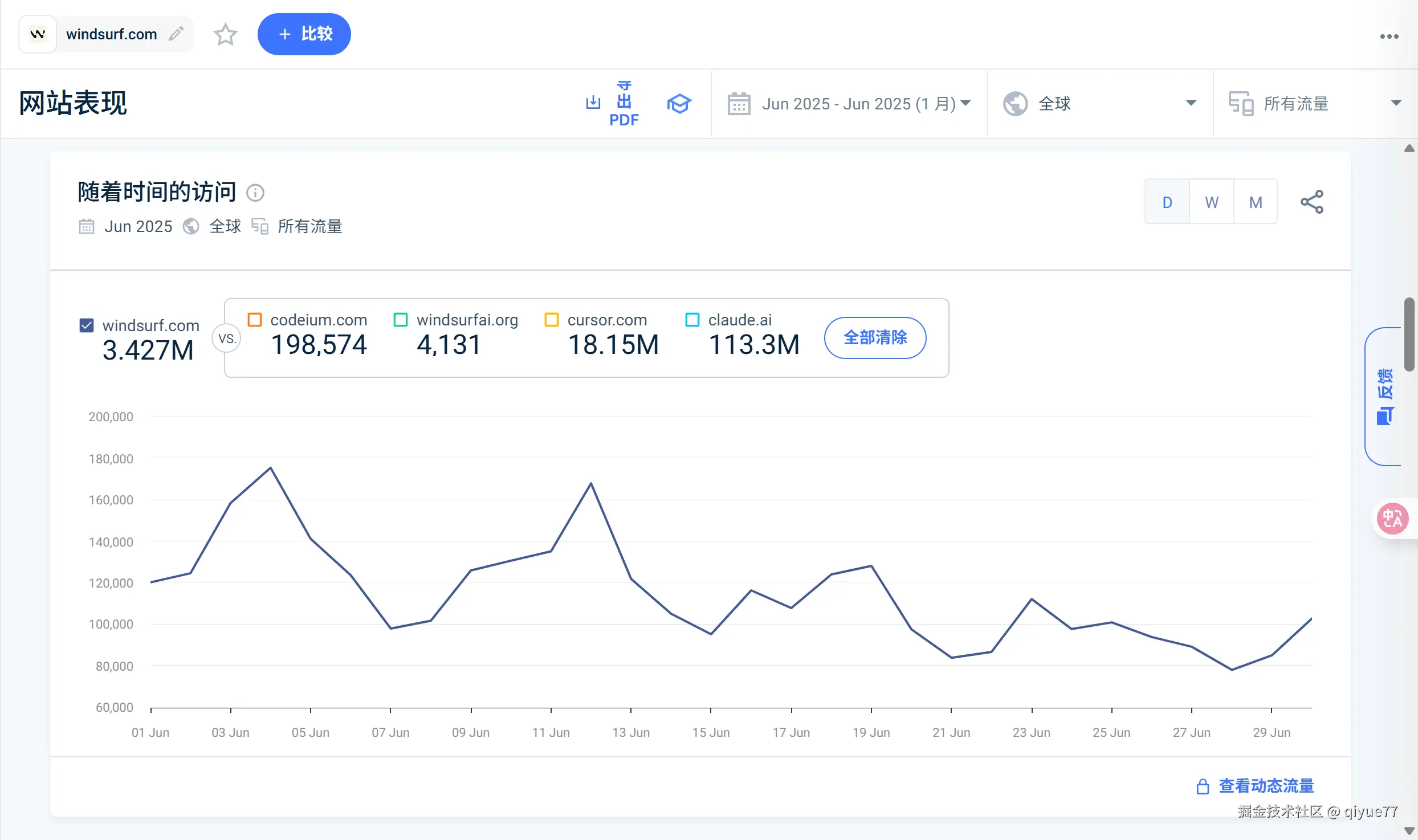Click the pink translate floating icon
1418x840 pixels.
[x=1392, y=519]
